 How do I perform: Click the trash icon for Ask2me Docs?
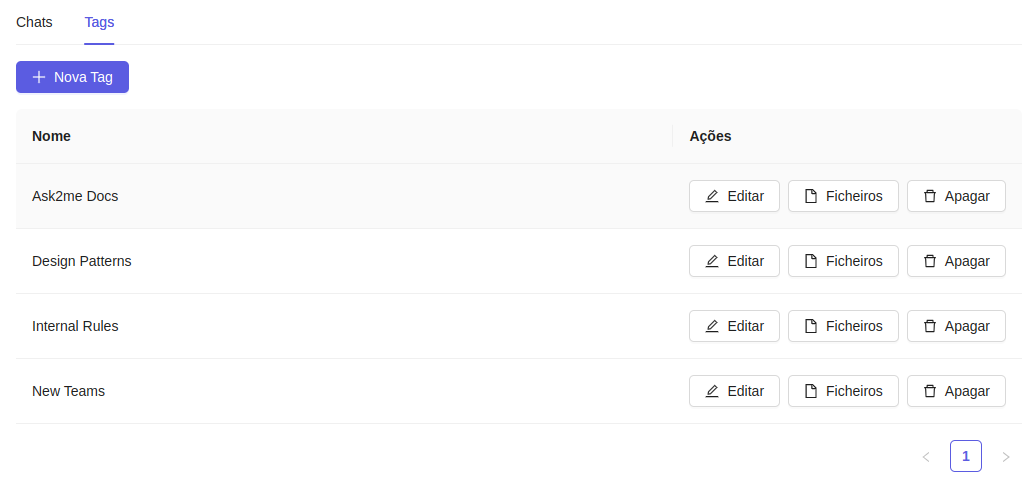click(x=930, y=196)
